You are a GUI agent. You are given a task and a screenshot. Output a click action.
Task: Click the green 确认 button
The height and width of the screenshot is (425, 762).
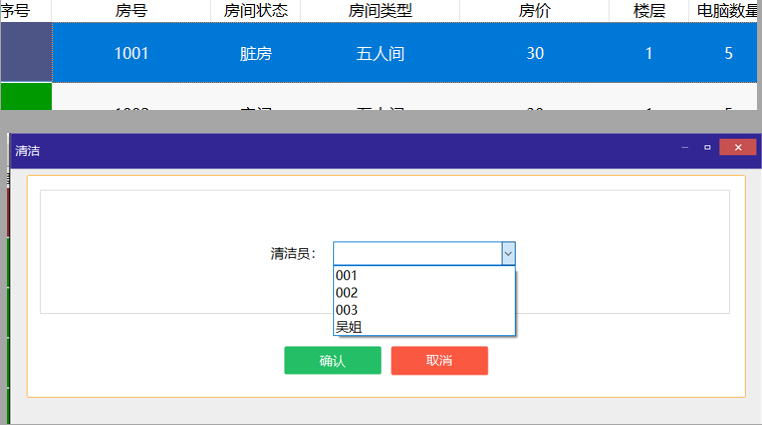[x=332, y=361]
